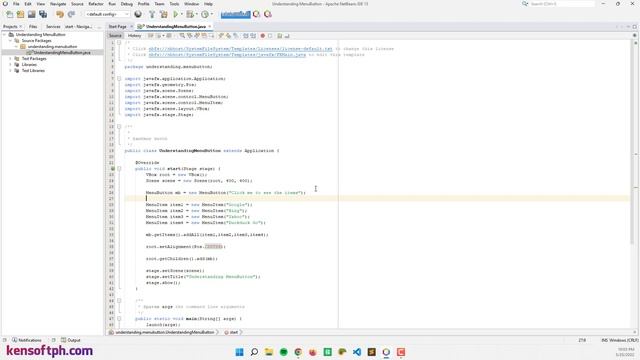Switch to the Start Page tab
This screenshot has height=360, width=640.
click(118, 27)
